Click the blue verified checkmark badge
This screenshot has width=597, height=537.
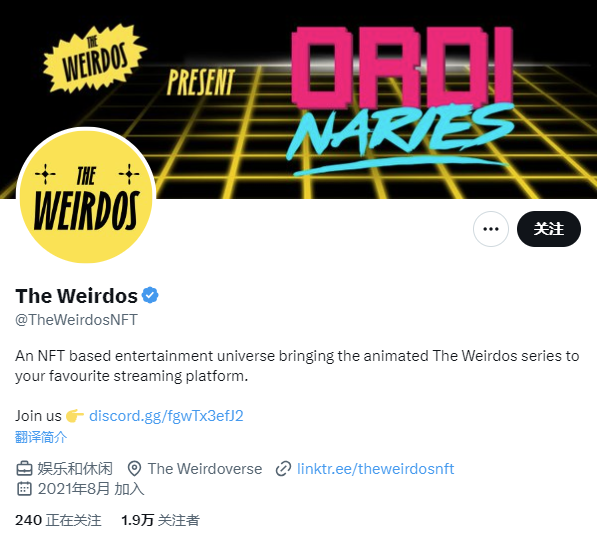pyautogui.click(x=150, y=295)
